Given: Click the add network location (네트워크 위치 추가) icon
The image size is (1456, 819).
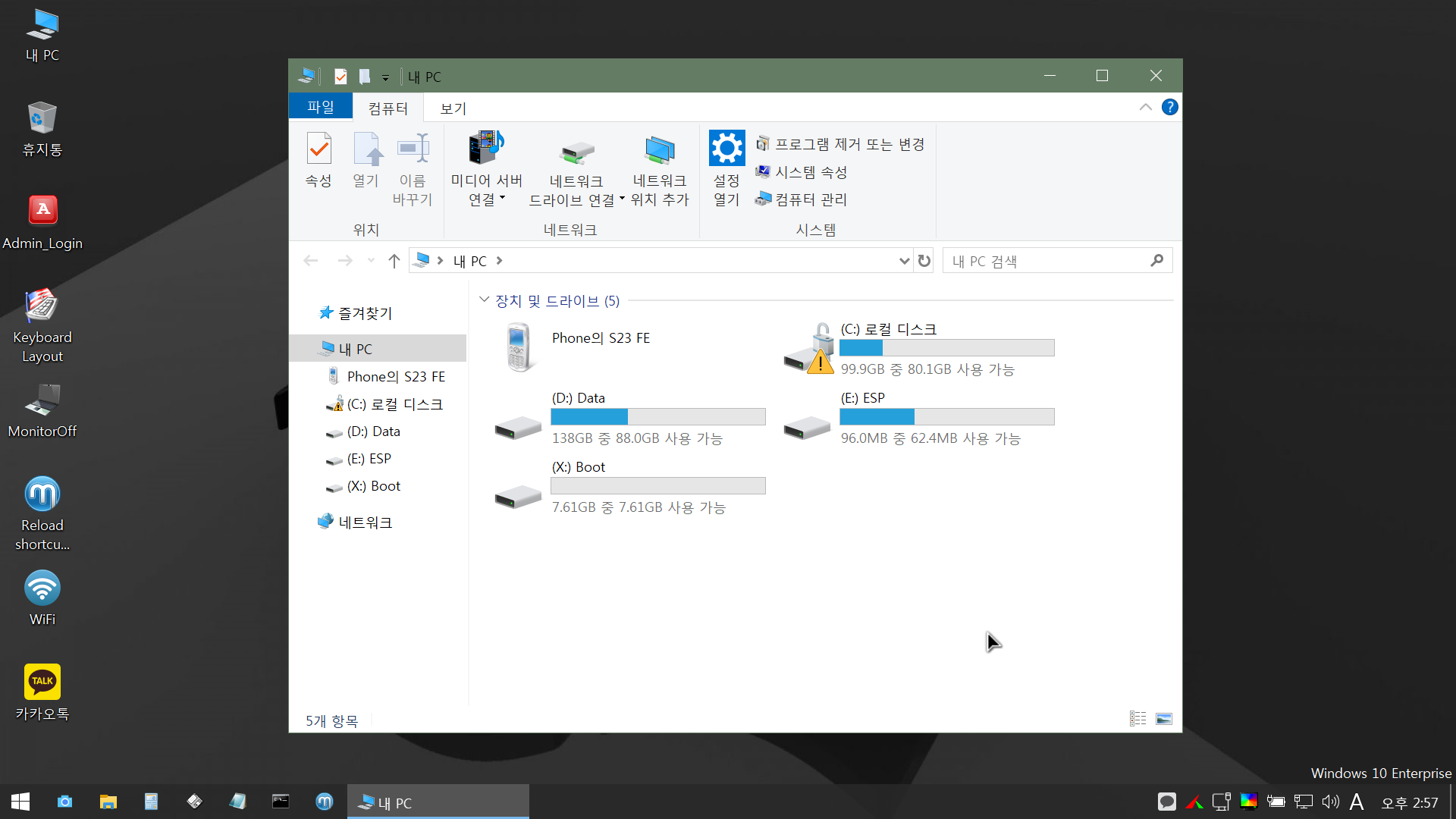Looking at the screenshot, I should point(659,150).
